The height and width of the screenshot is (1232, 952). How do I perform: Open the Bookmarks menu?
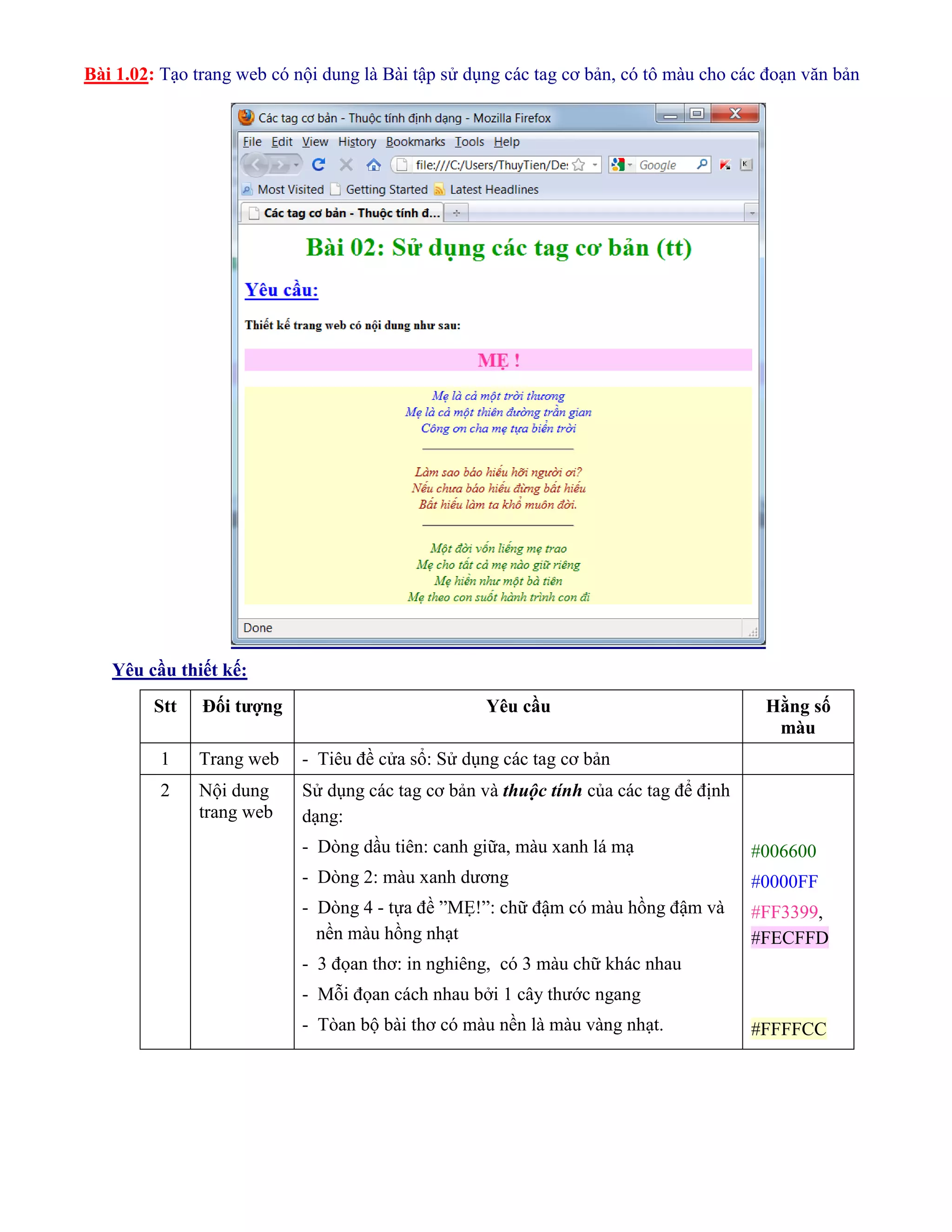tap(415, 142)
